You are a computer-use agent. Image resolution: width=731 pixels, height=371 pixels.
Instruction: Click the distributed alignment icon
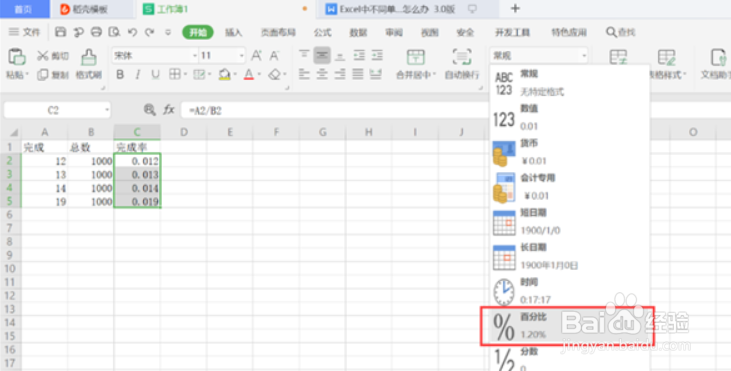point(376,74)
